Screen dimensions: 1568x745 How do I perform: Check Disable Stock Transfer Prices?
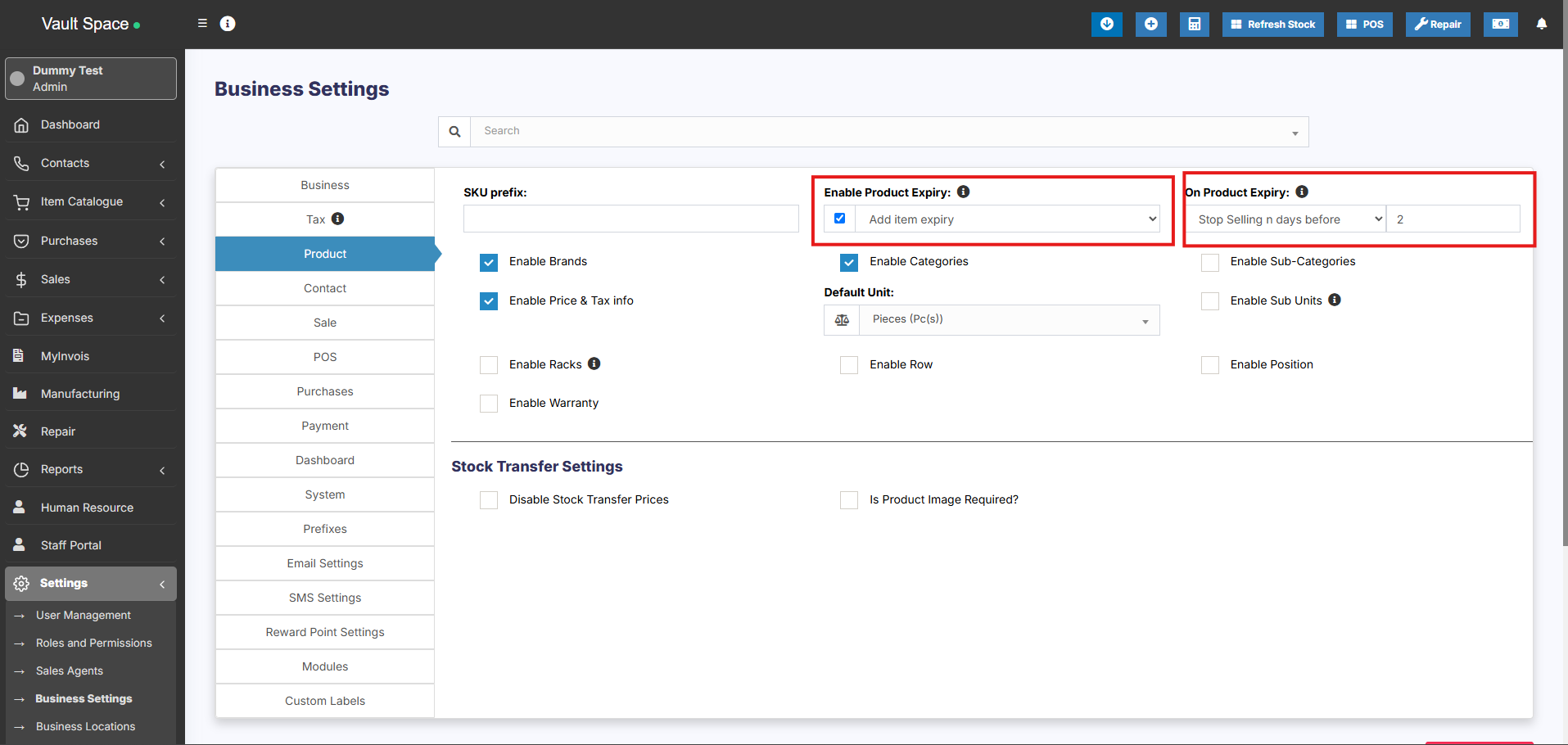tap(489, 500)
